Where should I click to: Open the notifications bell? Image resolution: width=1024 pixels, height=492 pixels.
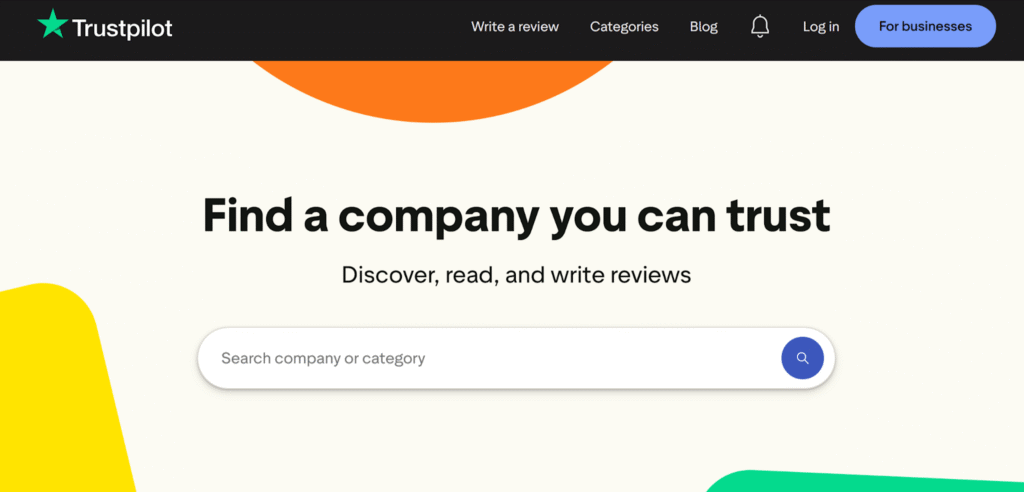coord(760,27)
